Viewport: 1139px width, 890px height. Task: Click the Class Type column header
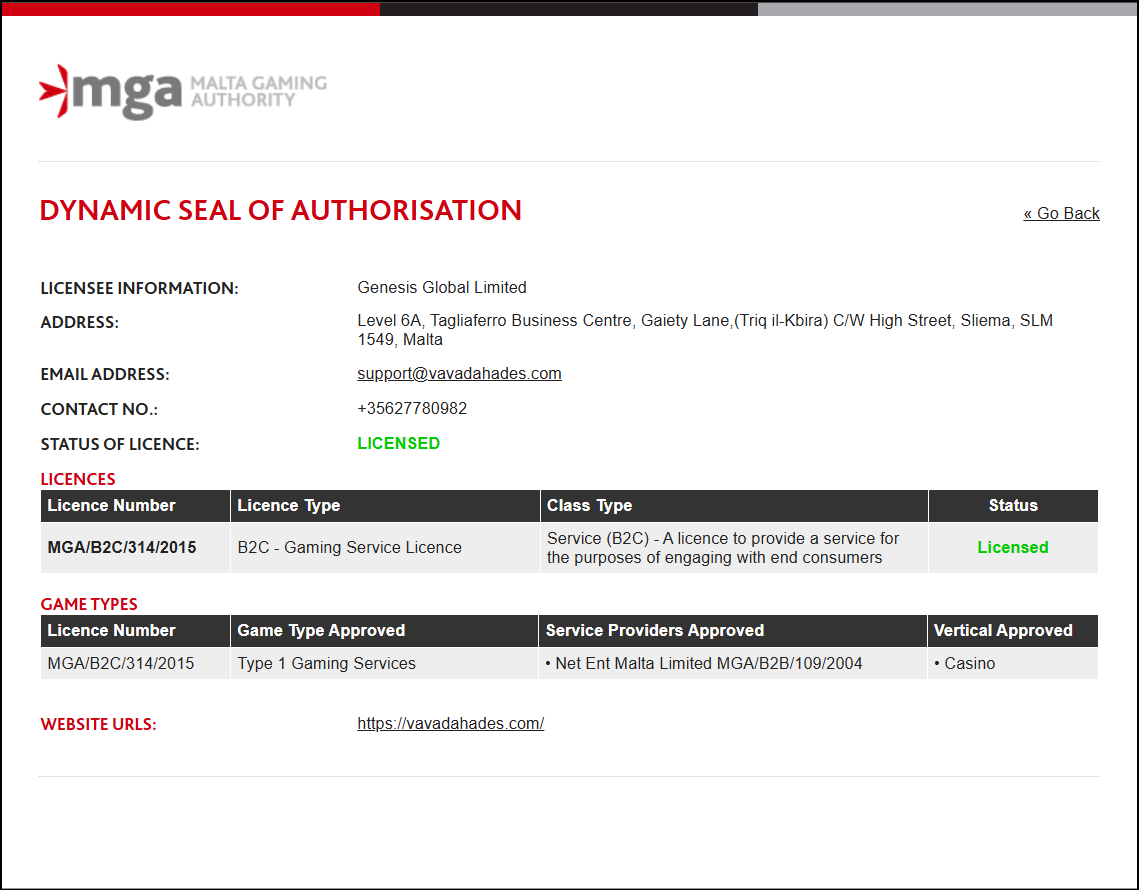[x=589, y=506]
